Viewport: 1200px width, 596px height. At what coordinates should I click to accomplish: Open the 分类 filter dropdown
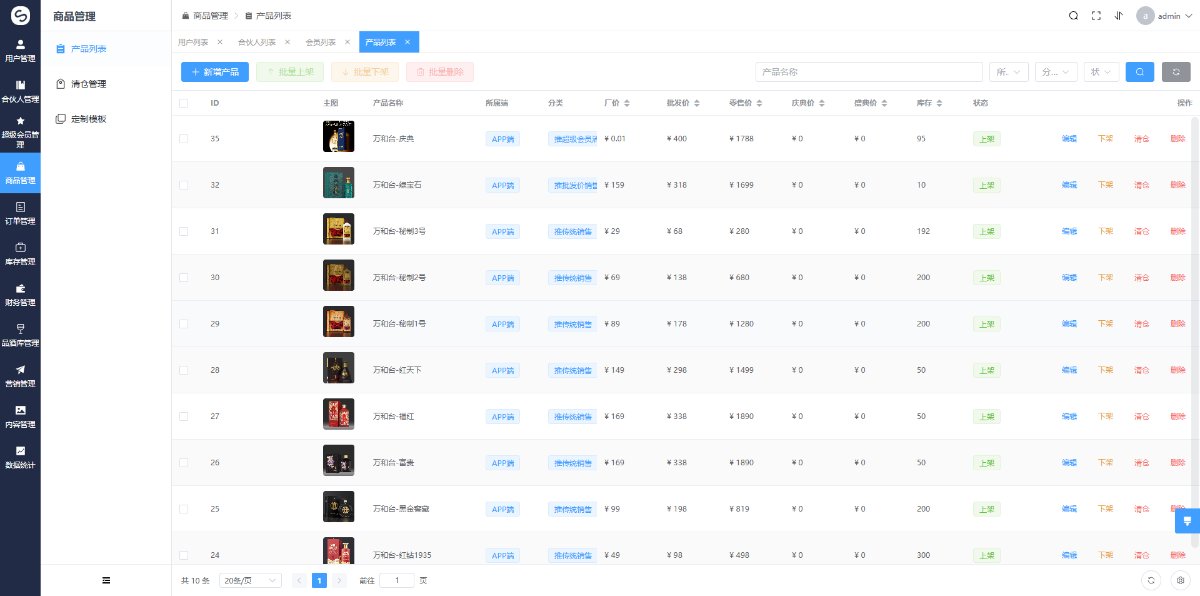[x=1056, y=72]
